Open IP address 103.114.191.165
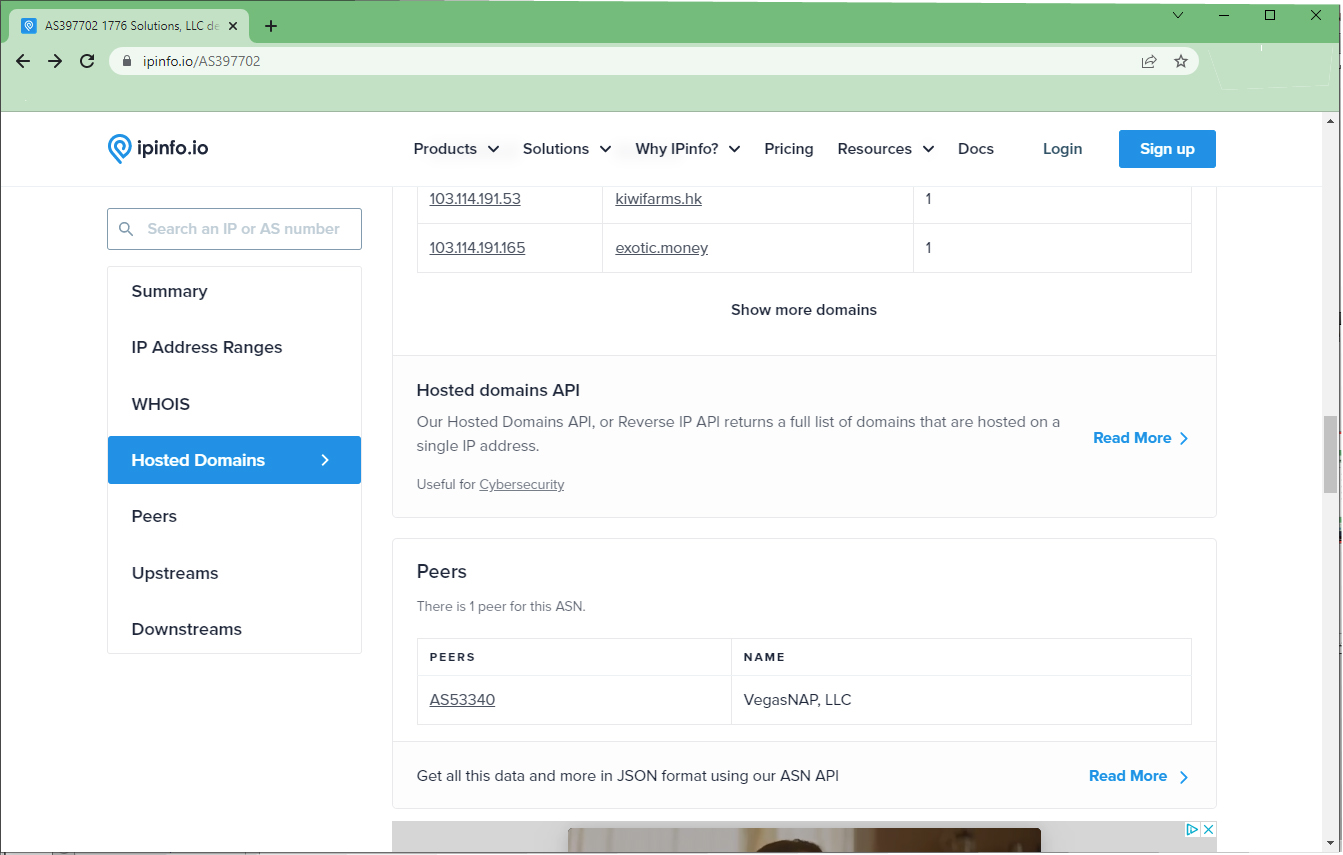1343x855 pixels. [477, 248]
